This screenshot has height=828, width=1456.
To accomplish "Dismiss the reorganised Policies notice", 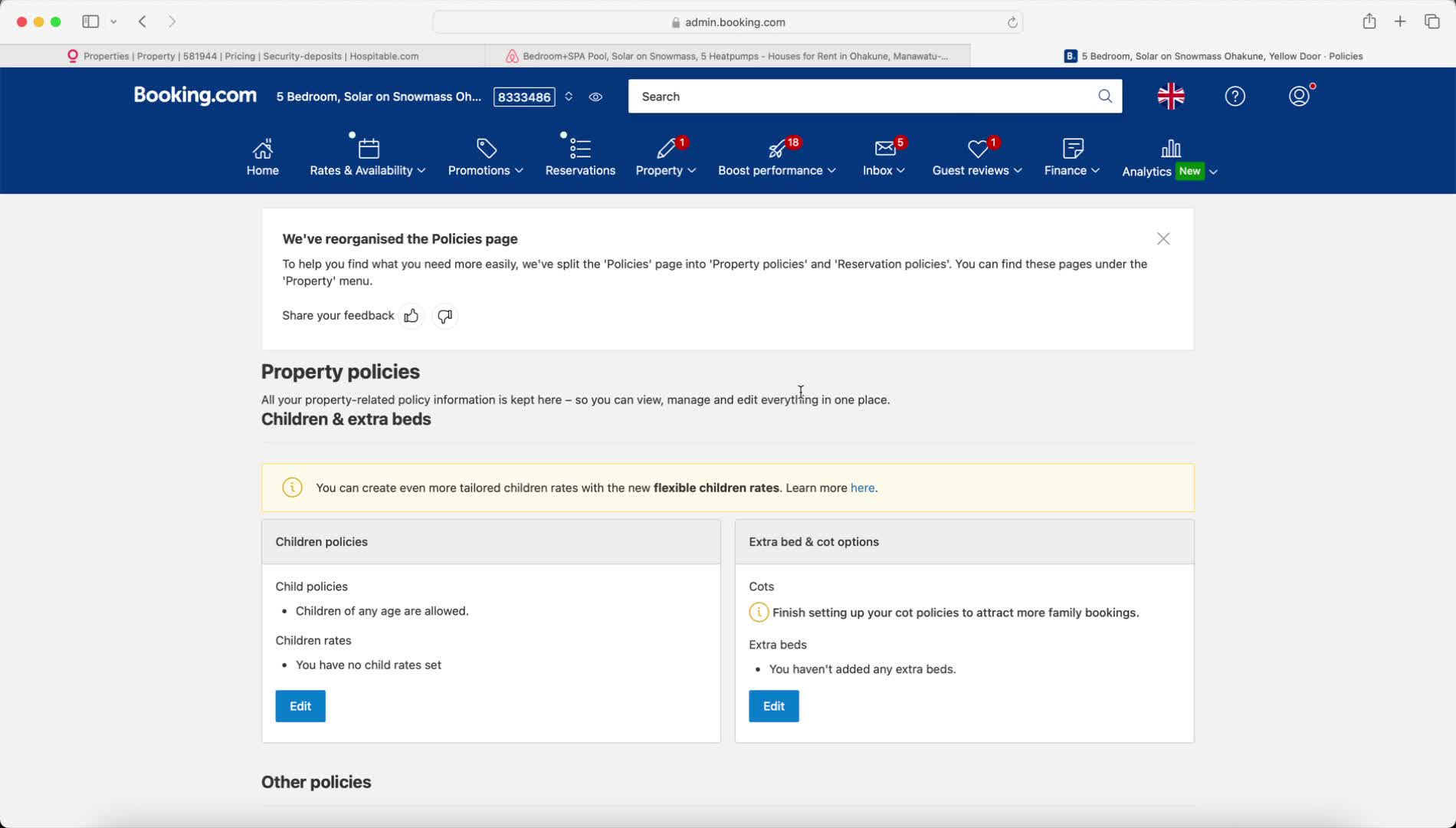I will click(x=1163, y=239).
